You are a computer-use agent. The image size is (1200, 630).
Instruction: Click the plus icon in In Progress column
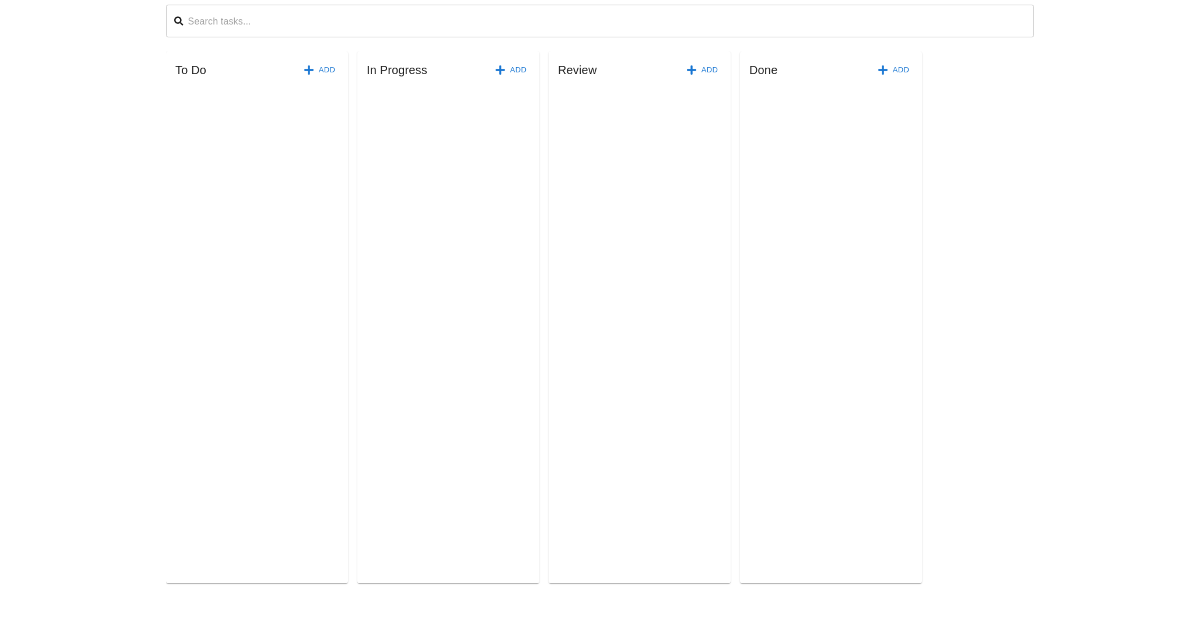tap(499, 70)
